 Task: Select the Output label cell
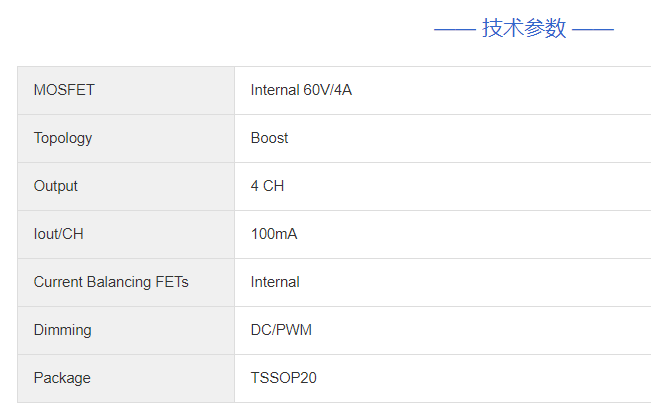(x=56, y=186)
